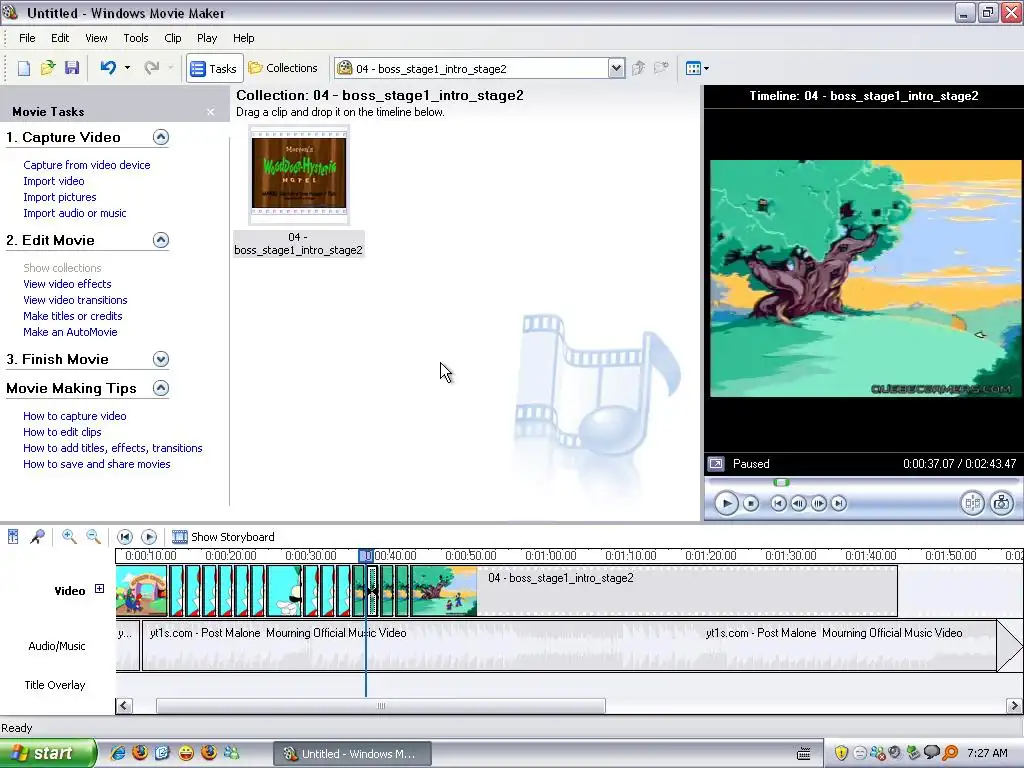Image resolution: width=1024 pixels, height=768 pixels.
Task: Open the Views icon dropdown in toolbar
Action: [697, 68]
